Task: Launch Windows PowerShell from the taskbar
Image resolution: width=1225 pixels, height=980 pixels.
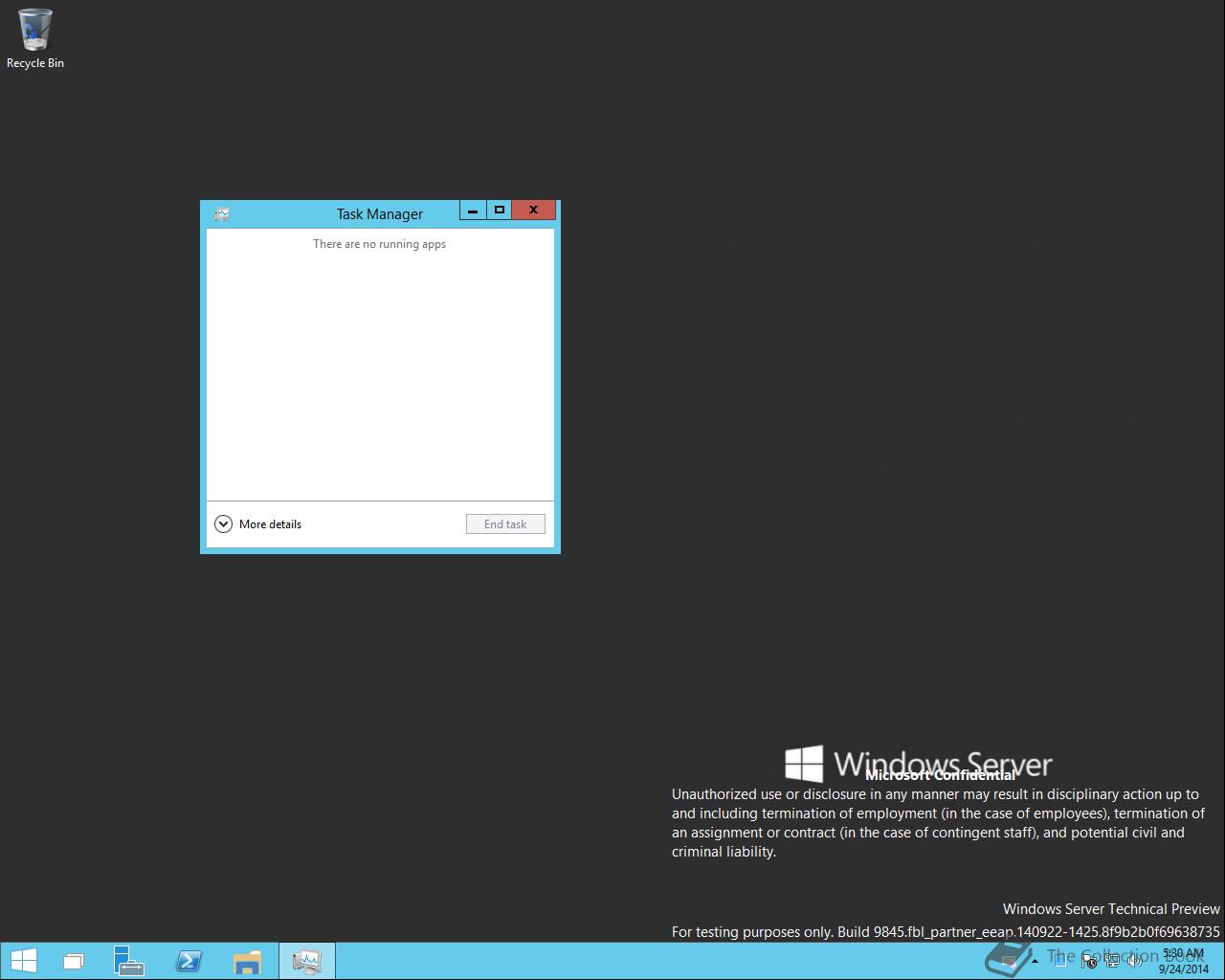Action: 189,961
